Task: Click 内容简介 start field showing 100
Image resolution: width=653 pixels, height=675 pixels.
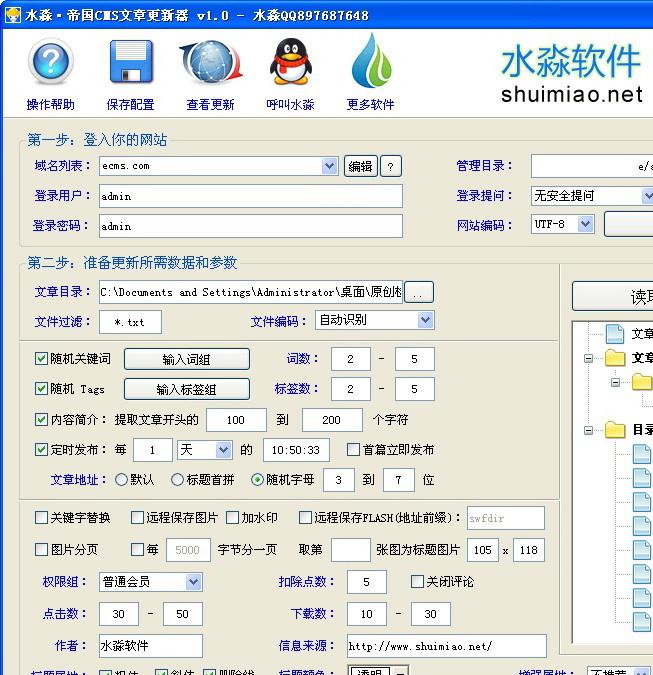Action: tap(236, 420)
